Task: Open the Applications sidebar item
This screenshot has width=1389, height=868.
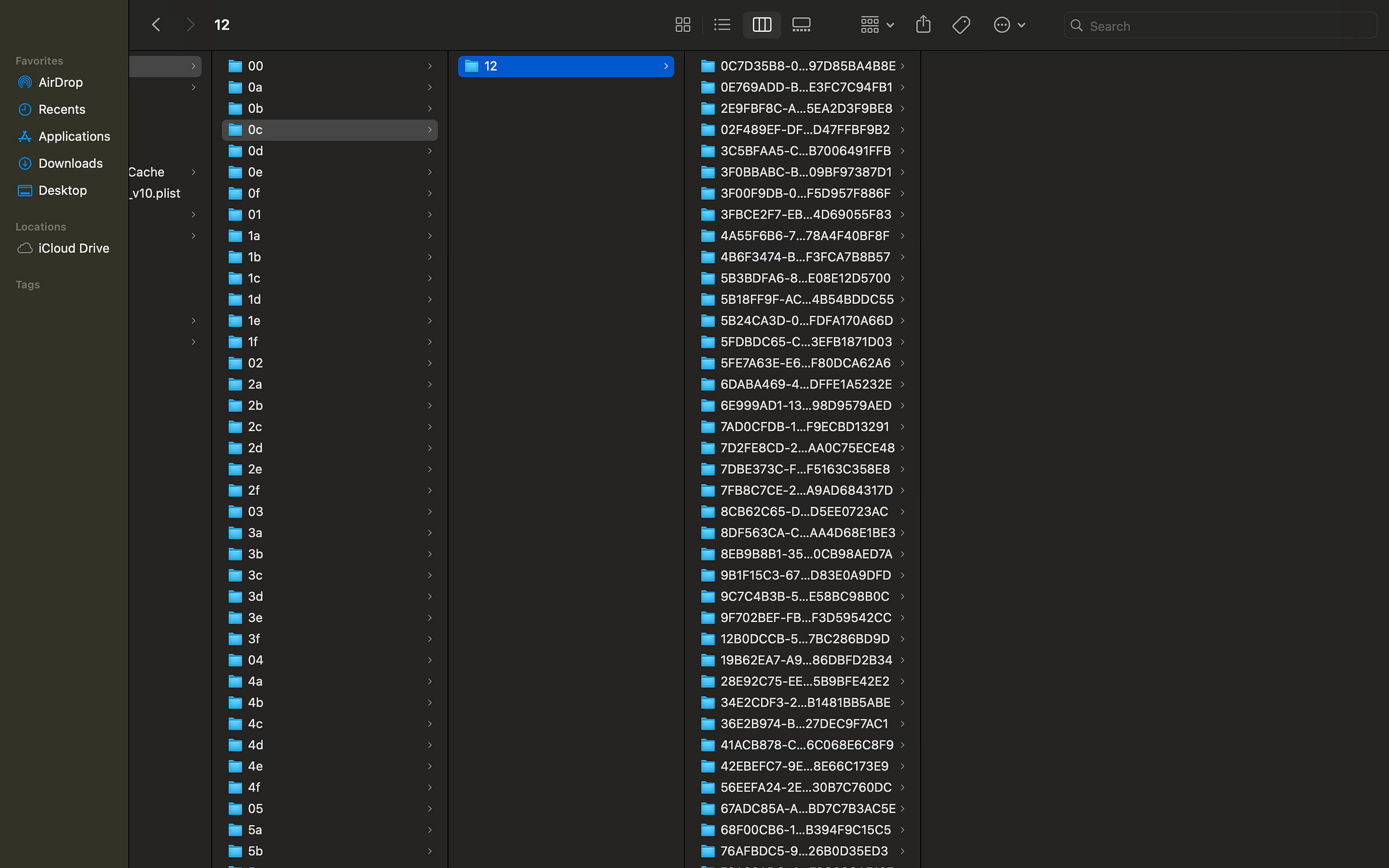Action: click(74, 137)
